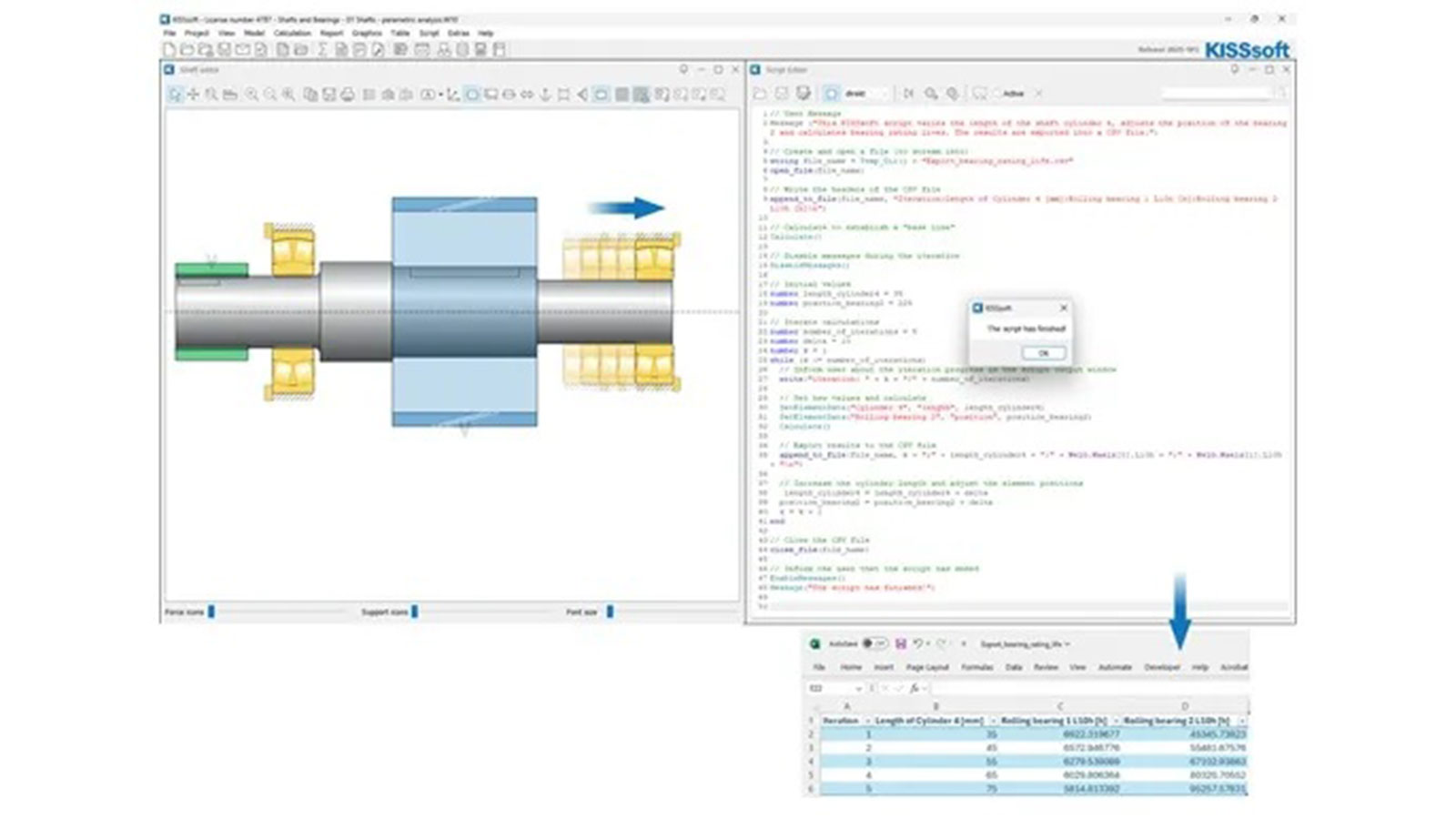This screenshot has height=819, width=1456.
Task: Toggle the AutoSave switch in Excel
Action: pos(875,643)
